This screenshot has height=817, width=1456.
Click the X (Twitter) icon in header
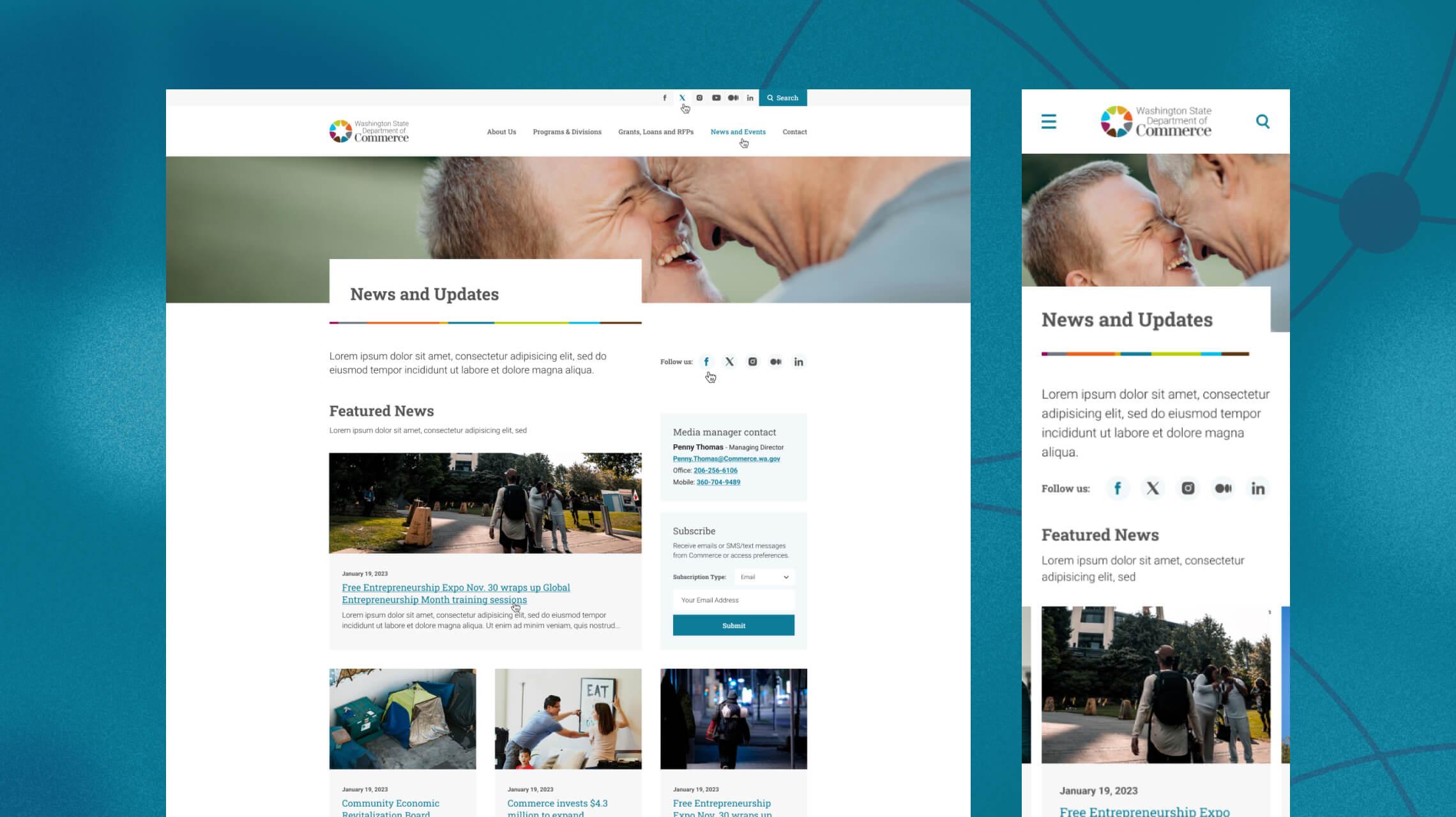(x=682, y=97)
